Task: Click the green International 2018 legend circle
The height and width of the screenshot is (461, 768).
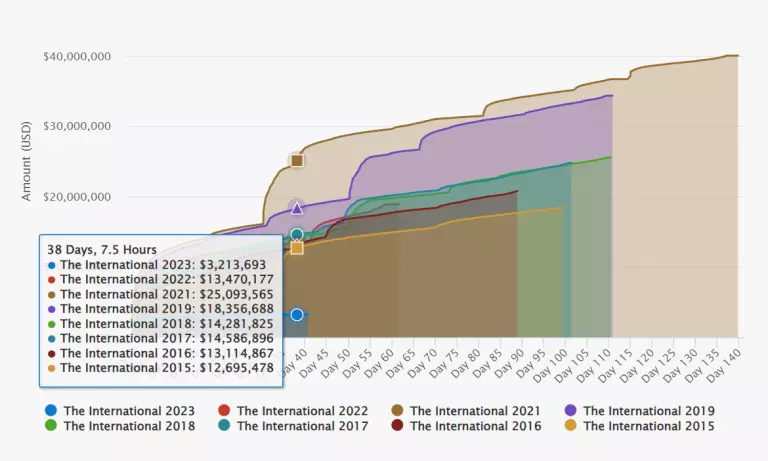Action: (51, 426)
